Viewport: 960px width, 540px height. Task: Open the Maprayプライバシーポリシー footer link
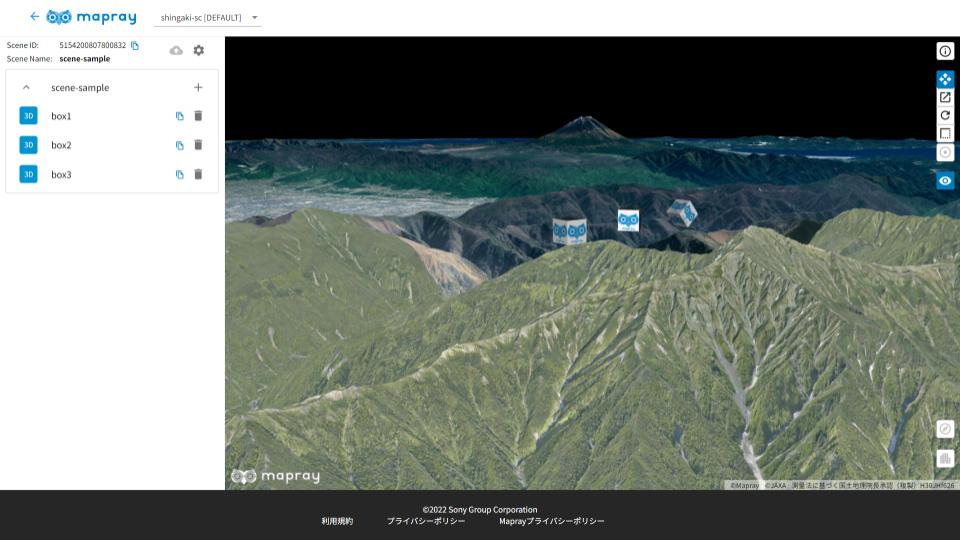tap(551, 521)
